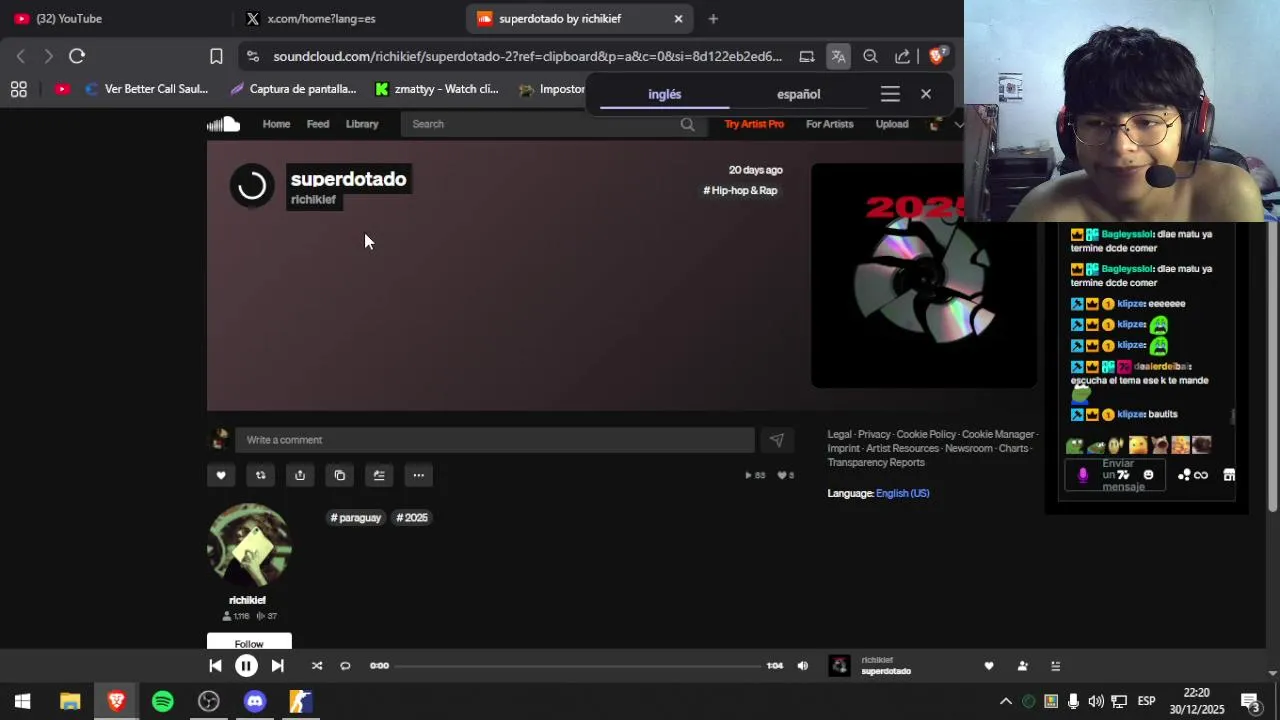Screen dimensions: 1280x720
Task: Open Try Artist Pro link
Action: 754,124
